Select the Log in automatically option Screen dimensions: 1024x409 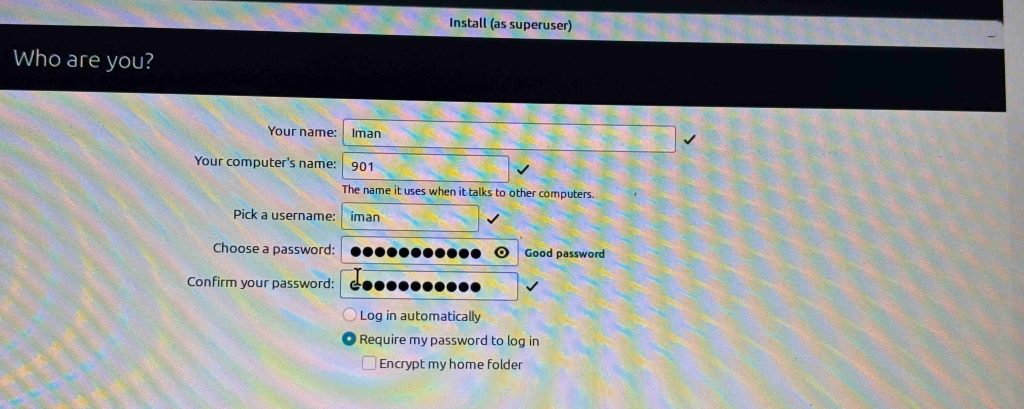349,316
